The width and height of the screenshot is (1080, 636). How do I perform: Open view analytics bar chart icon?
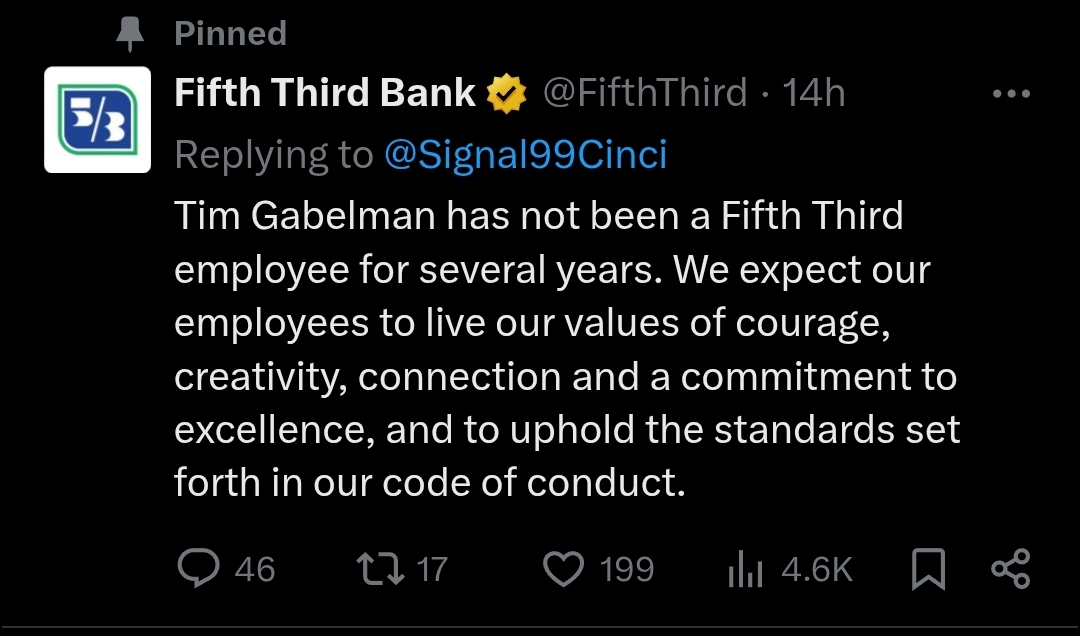coord(744,570)
